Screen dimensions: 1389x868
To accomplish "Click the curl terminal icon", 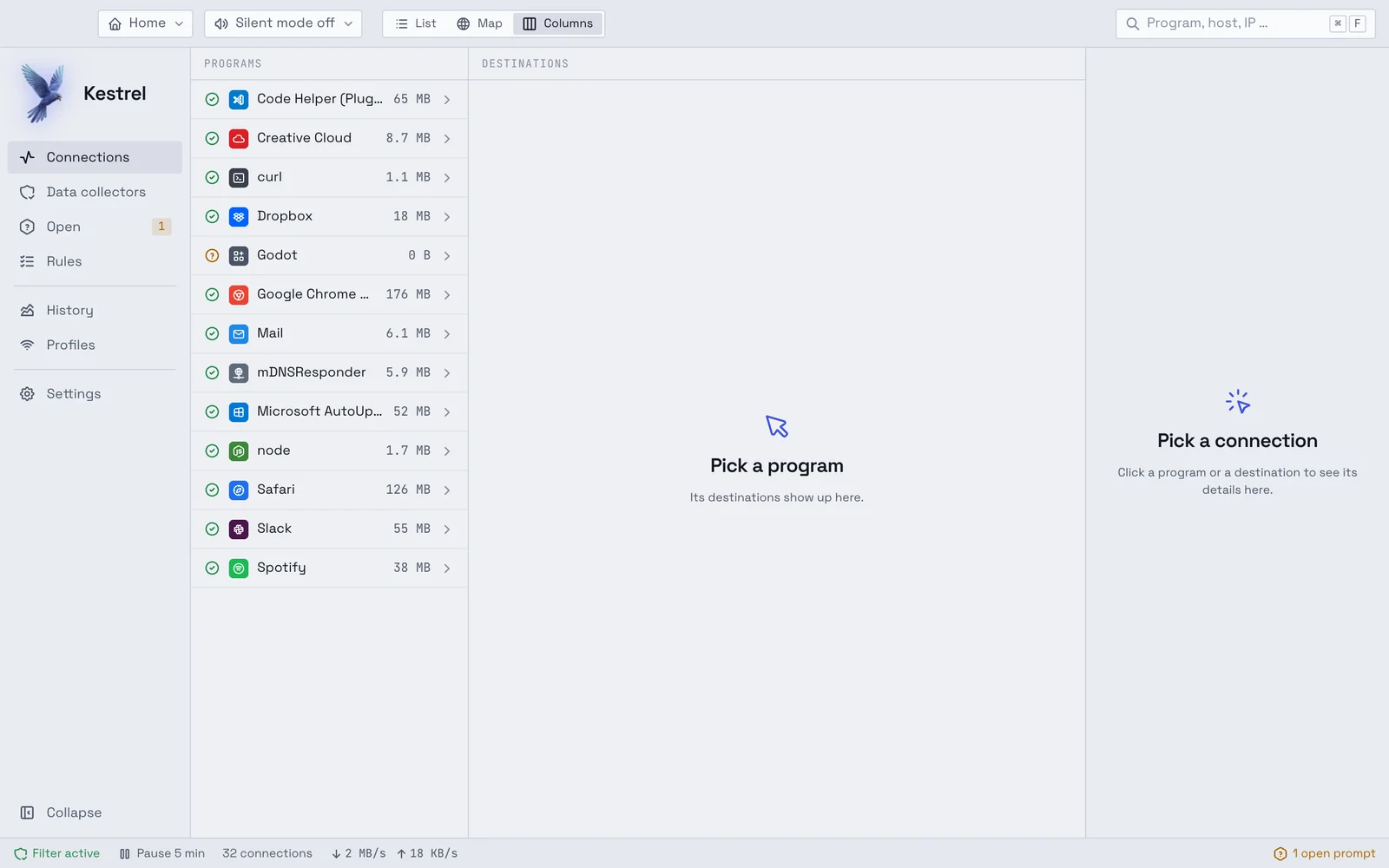I will pos(239,178).
